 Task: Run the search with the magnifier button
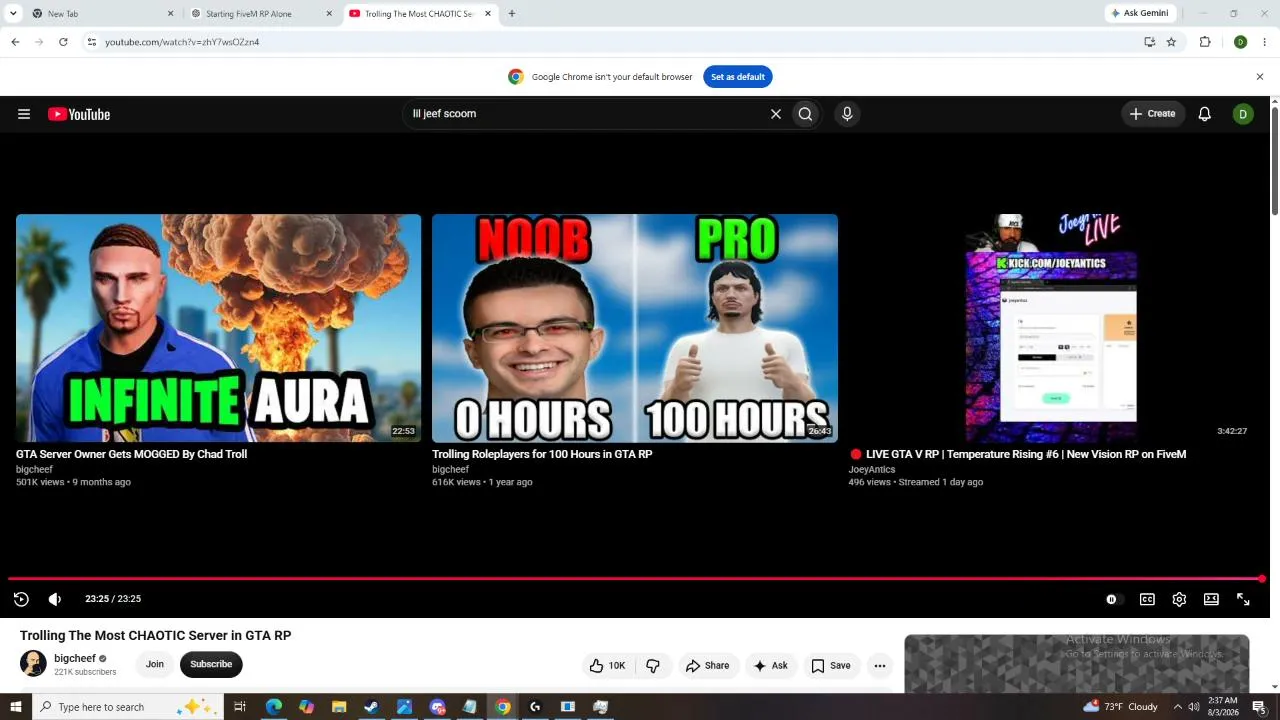[805, 114]
